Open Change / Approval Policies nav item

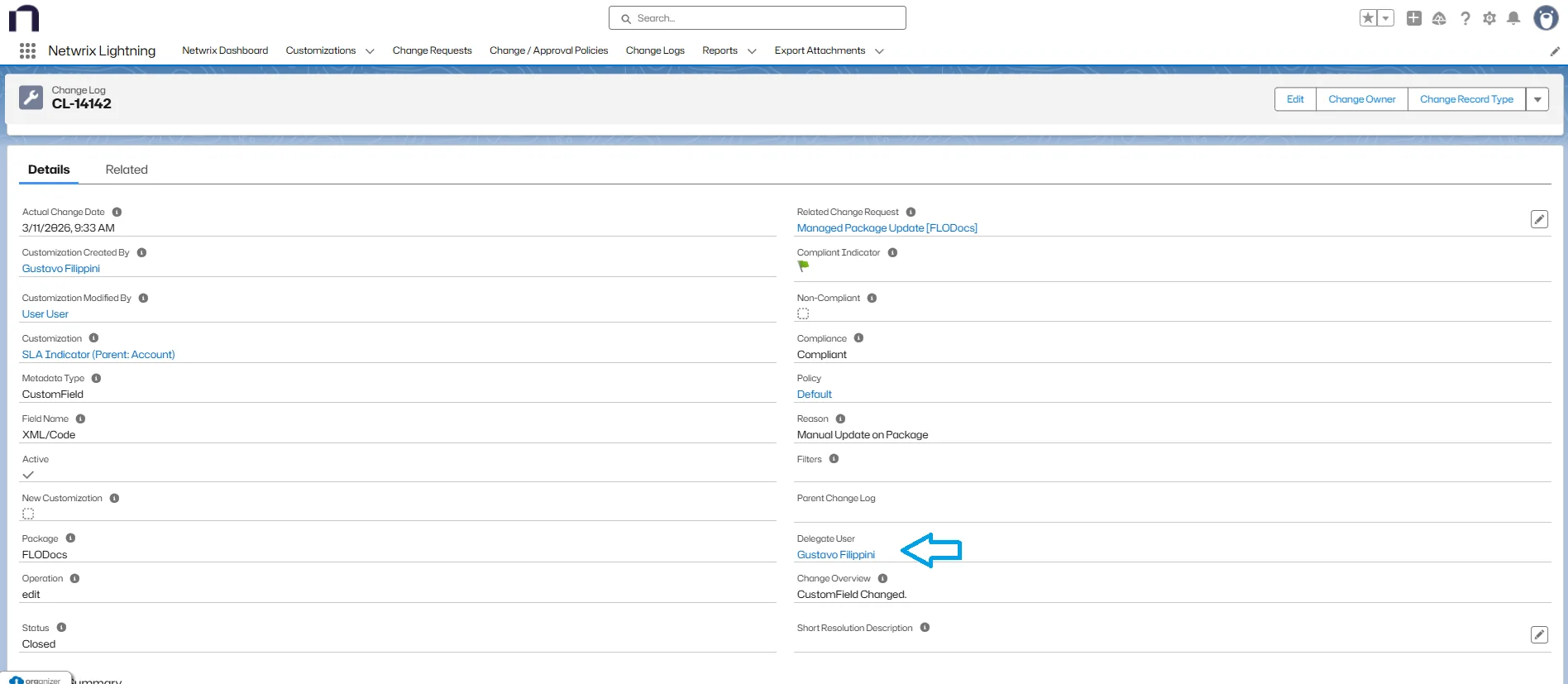coord(548,50)
